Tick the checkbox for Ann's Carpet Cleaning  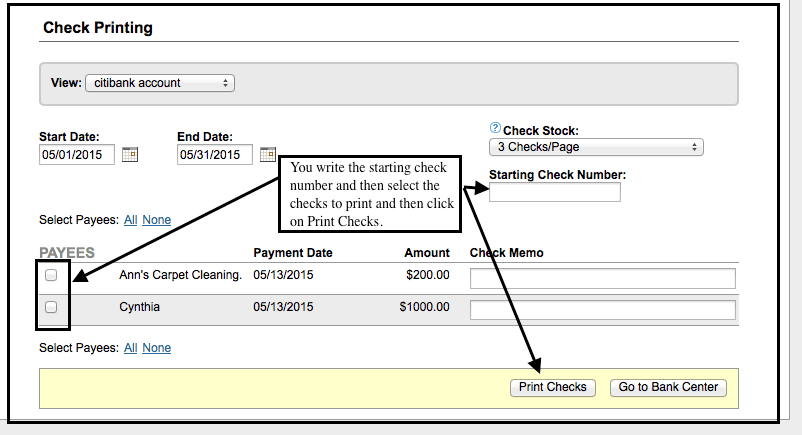coord(51,275)
